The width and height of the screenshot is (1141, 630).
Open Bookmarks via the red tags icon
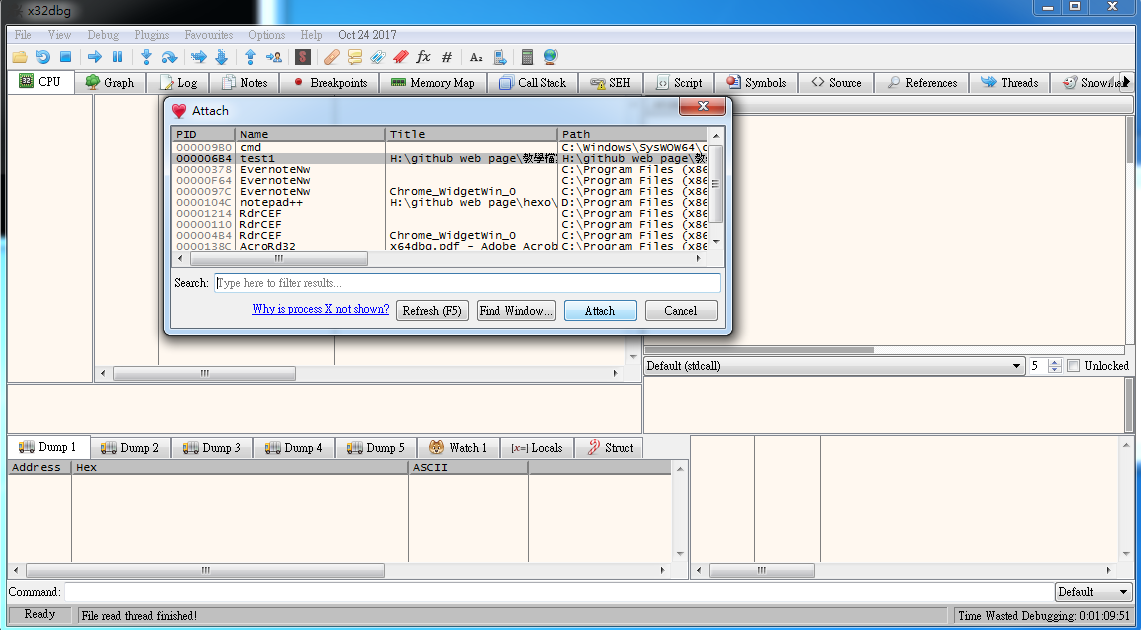pyautogui.click(x=400, y=57)
